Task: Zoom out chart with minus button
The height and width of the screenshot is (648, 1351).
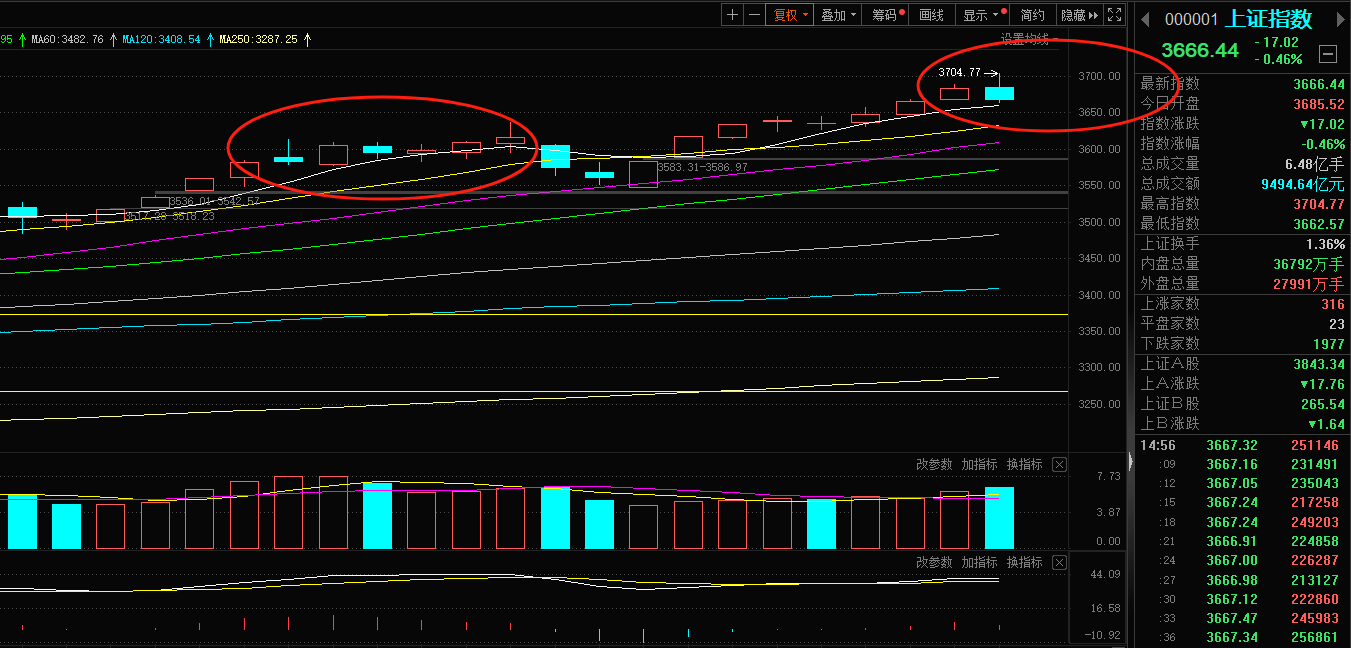Action: point(754,15)
